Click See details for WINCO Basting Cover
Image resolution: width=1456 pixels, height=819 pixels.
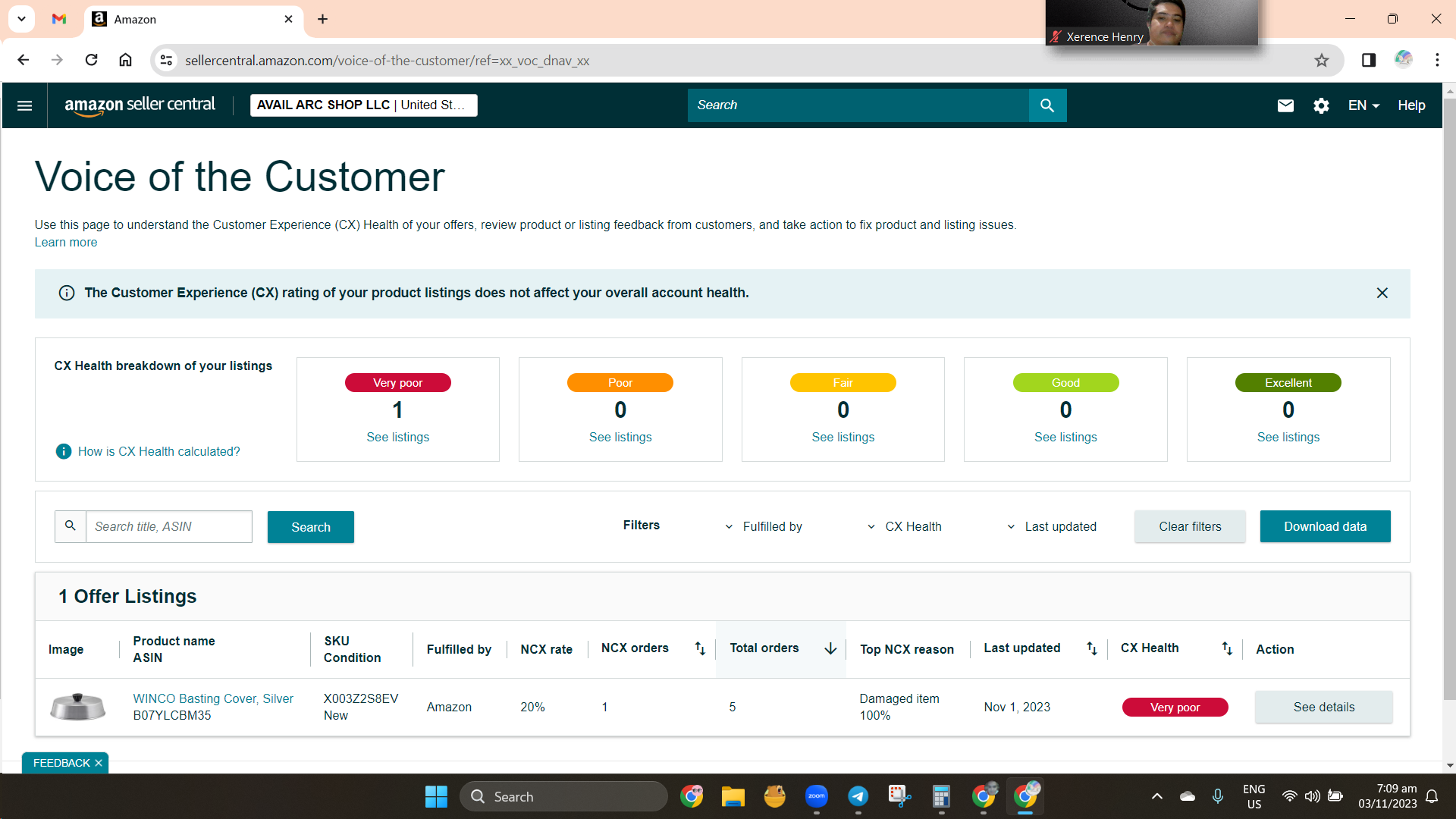(1323, 707)
